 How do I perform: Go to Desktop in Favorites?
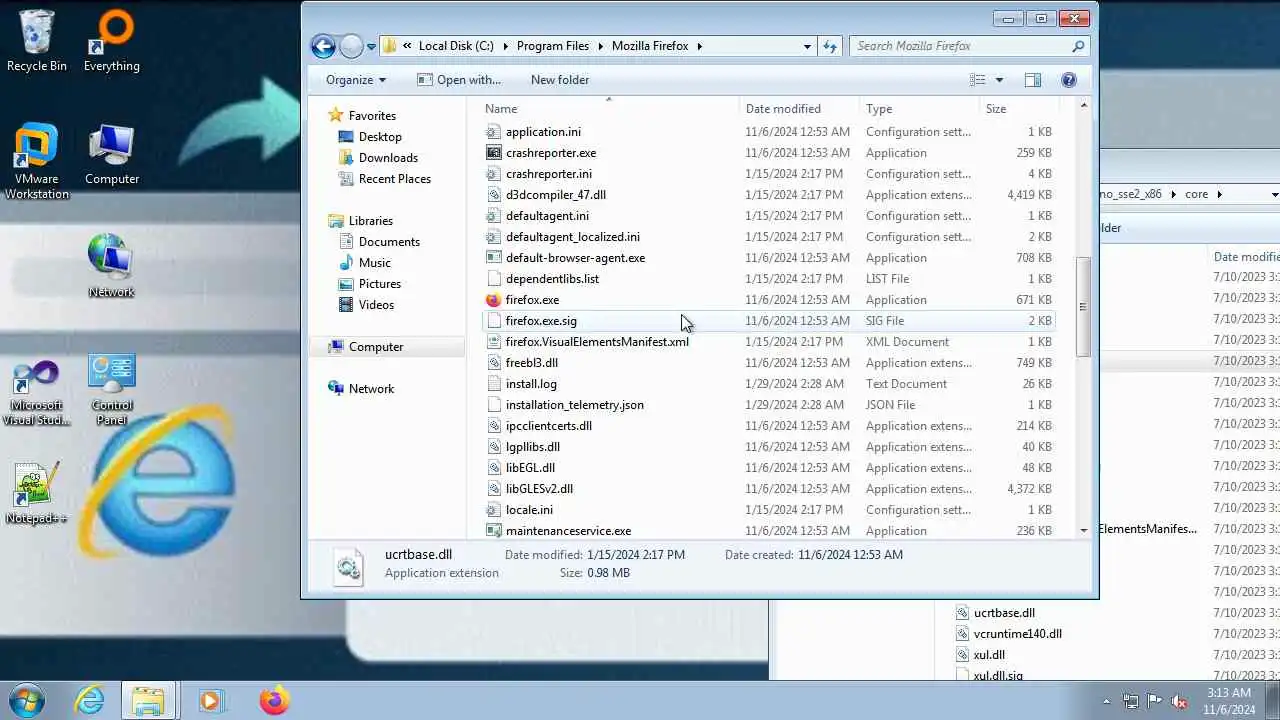[380, 137]
